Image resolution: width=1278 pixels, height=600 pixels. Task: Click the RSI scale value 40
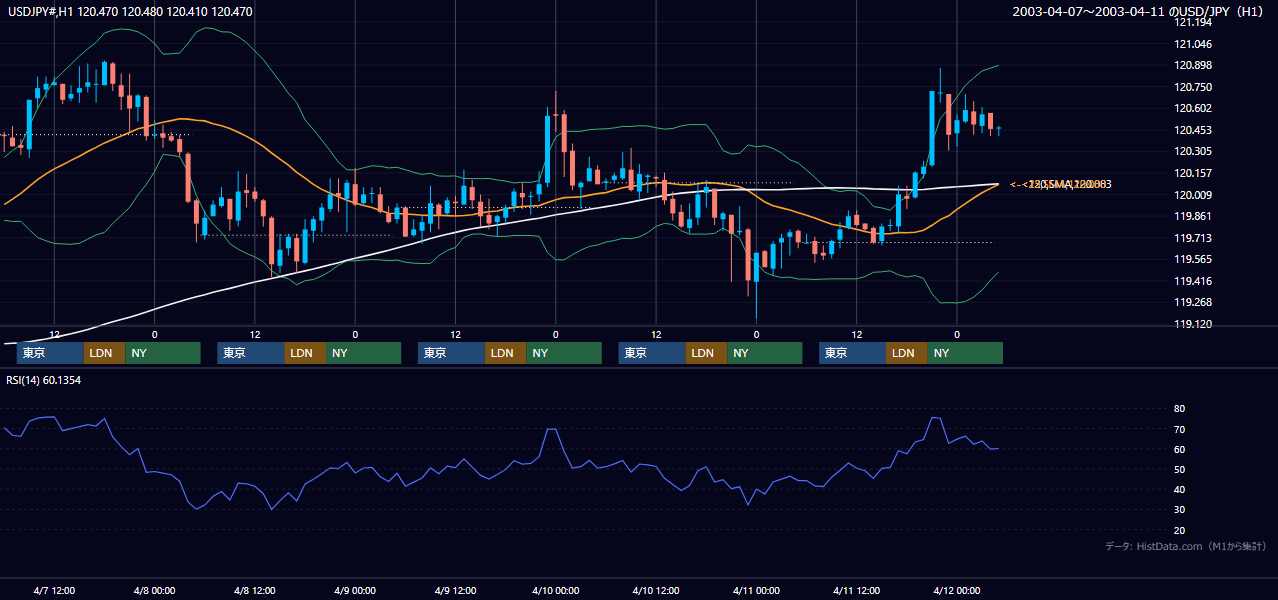[x=1180, y=489]
